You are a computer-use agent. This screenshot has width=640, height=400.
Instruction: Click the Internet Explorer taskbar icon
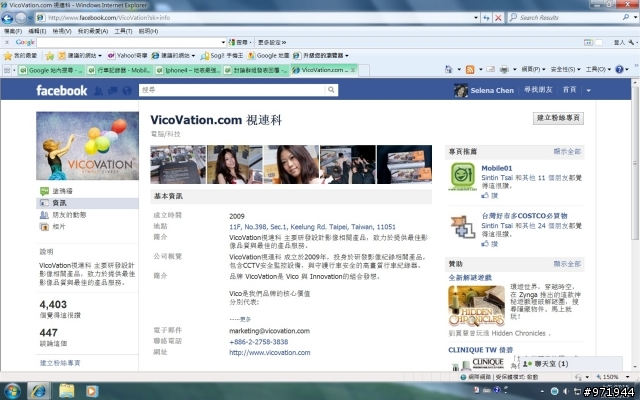tap(38, 391)
